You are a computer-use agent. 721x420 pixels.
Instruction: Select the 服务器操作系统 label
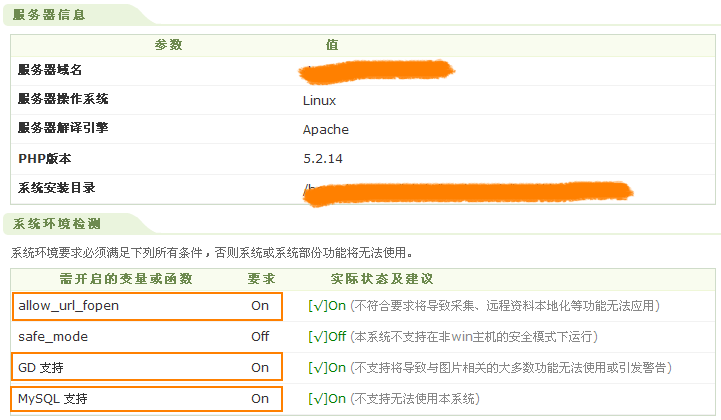[x=63, y=99]
